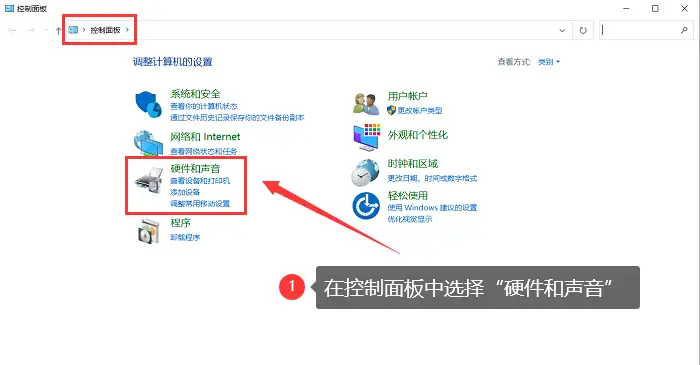Click the 优化视觉显示 link
The width and height of the screenshot is (700, 365).
click(x=410, y=219)
